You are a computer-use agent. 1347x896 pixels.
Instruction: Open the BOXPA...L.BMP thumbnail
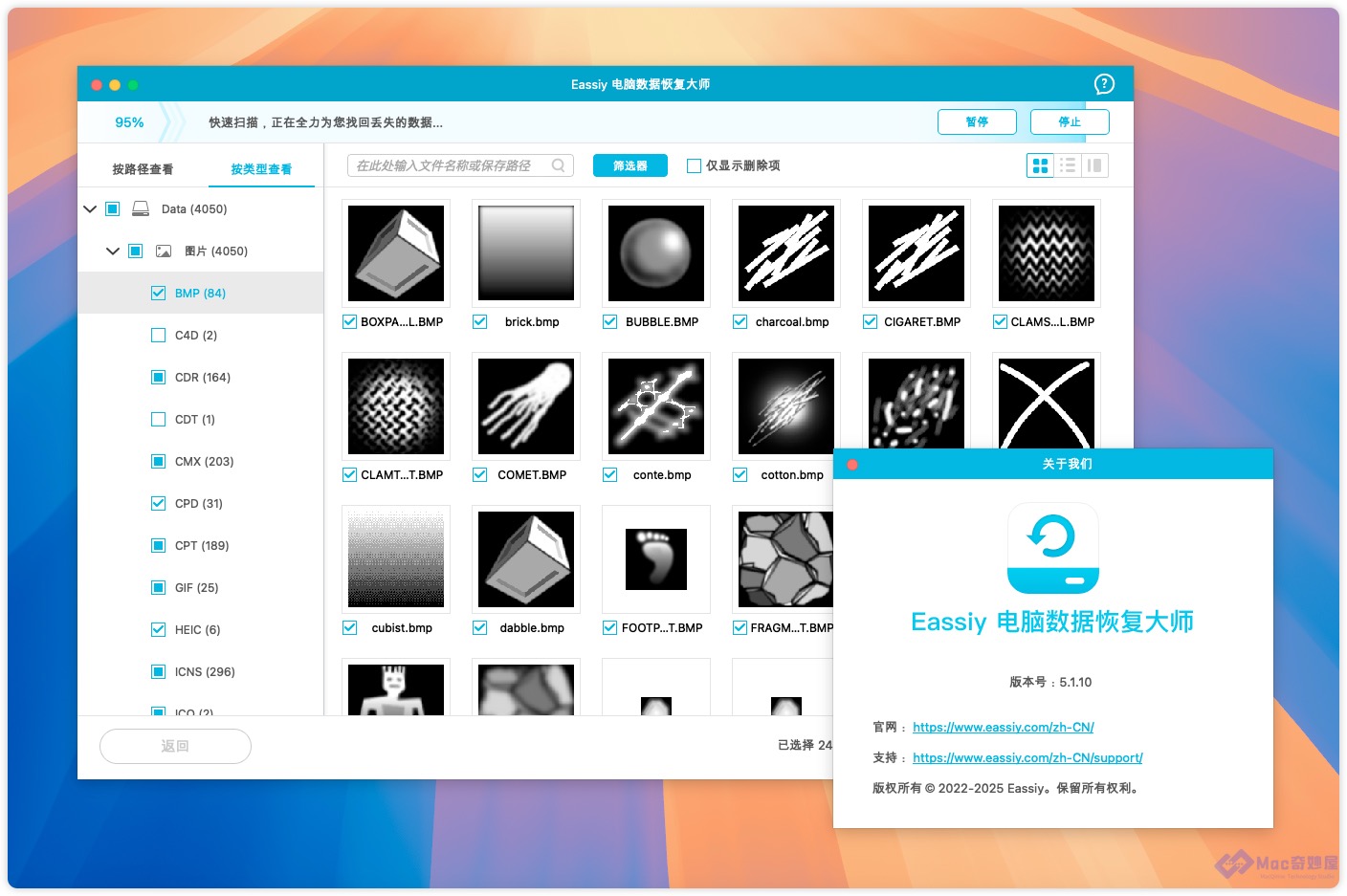[396, 253]
